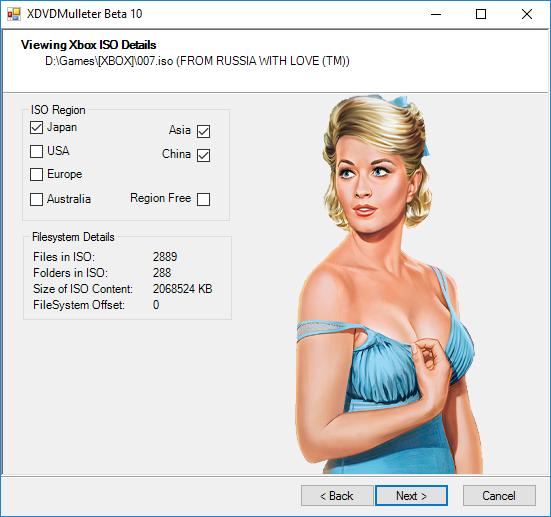This screenshot has height=517, width=551.
Task: Minimize the XDVDMulleter window
Action: [x=436, y=14]
